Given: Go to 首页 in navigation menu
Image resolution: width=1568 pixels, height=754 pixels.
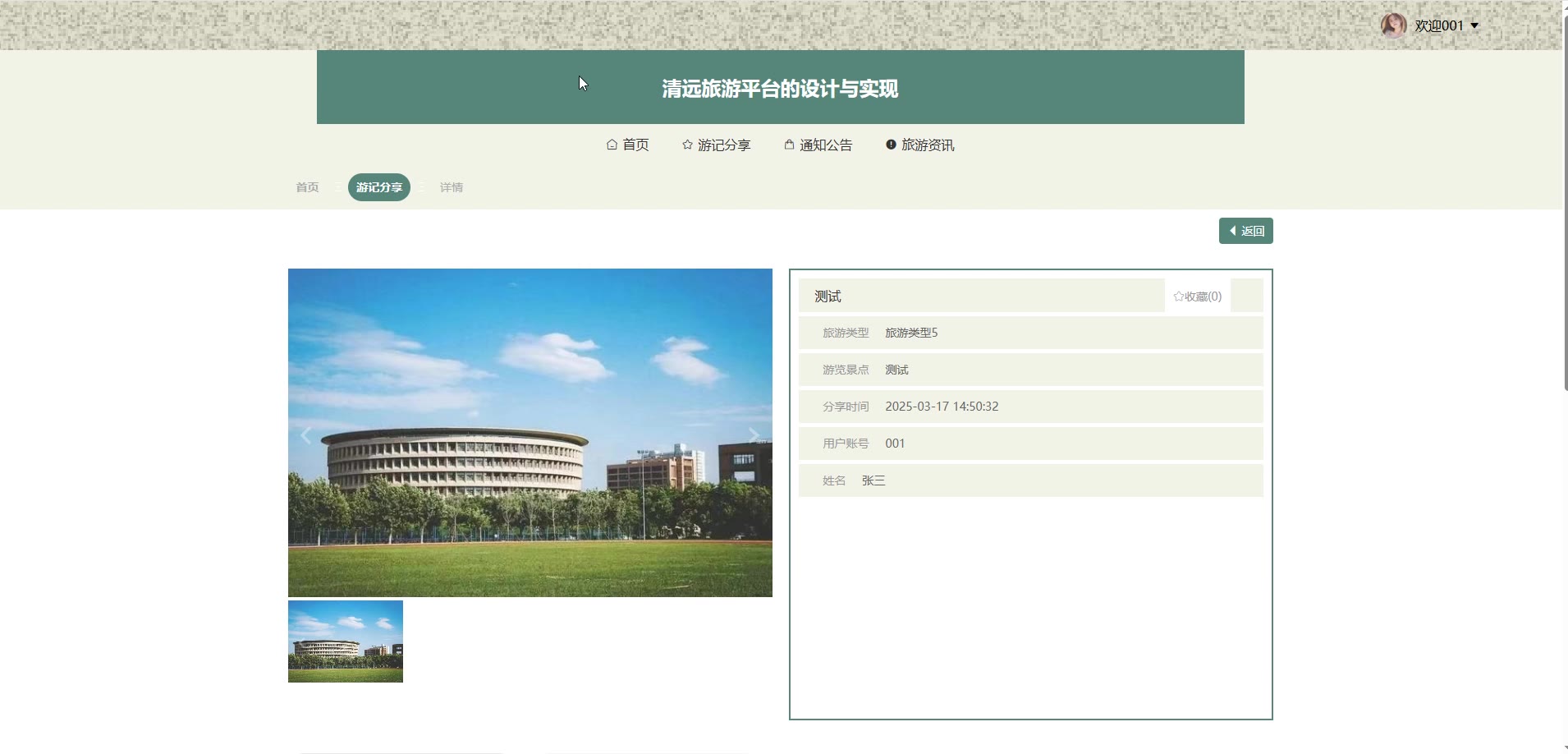Looking at the screenshot, I should 628,145.
